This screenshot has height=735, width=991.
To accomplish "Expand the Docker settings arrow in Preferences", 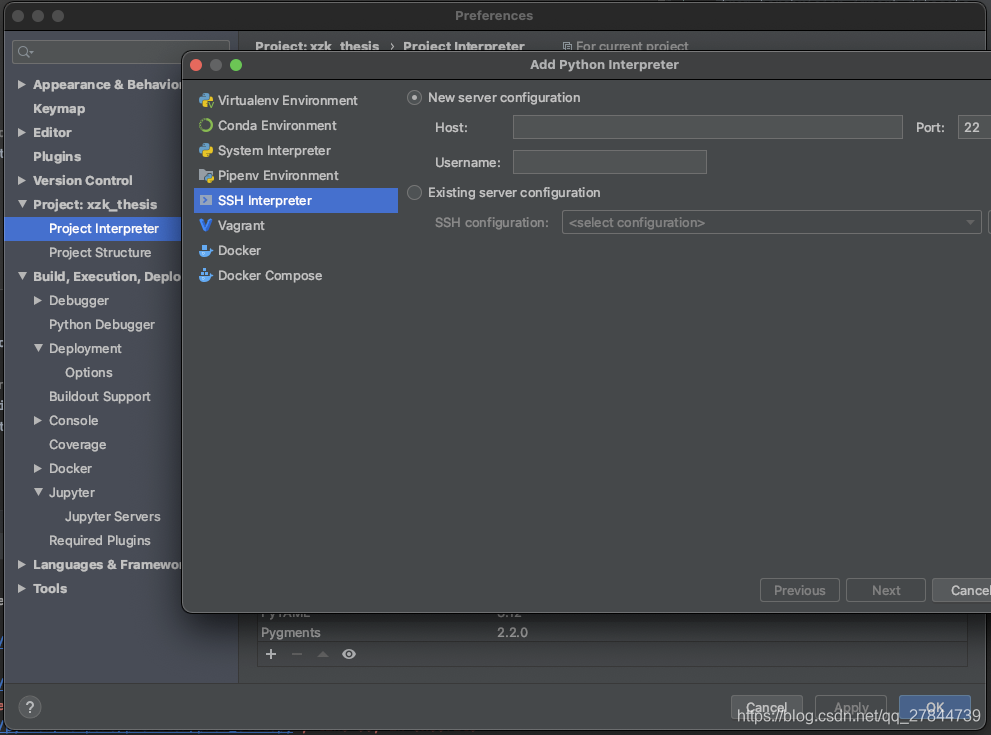I will tap(38, 468).
